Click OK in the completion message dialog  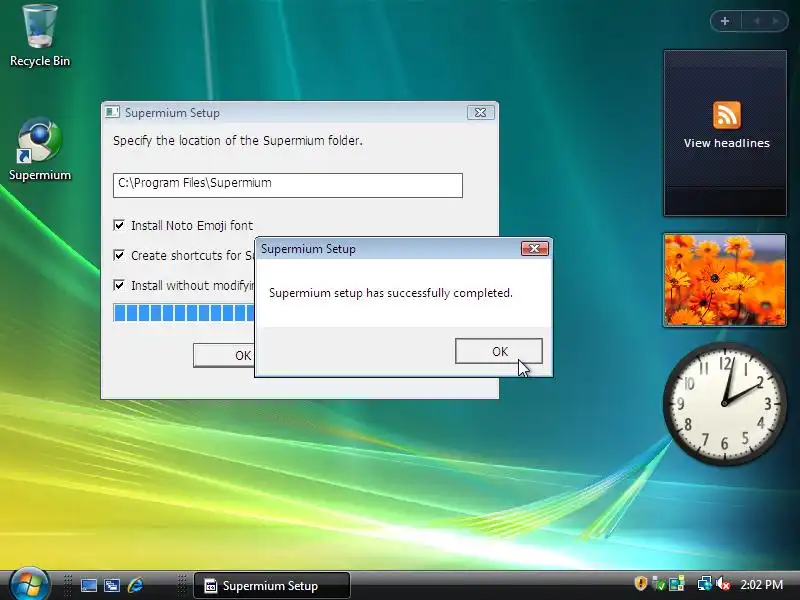pyautogui.click(x=498, y=351)
